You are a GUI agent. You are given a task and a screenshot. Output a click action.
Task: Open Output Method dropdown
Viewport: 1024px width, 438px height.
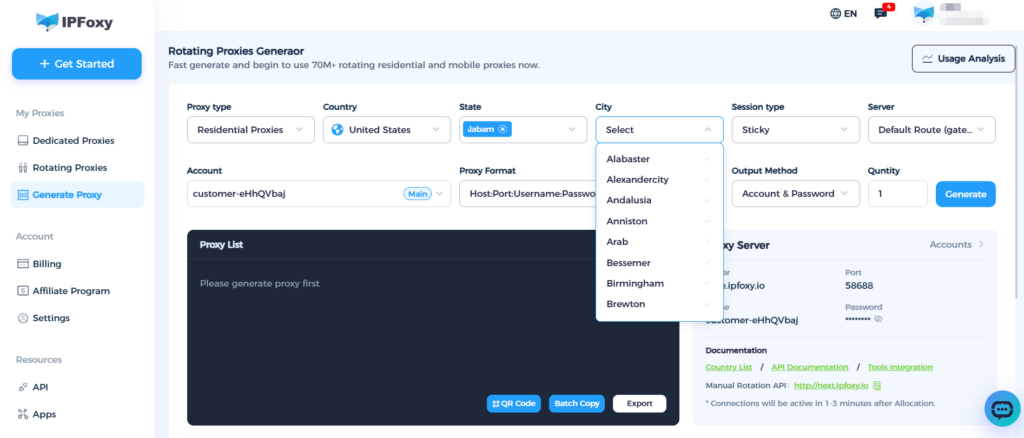tap(795, 194)
